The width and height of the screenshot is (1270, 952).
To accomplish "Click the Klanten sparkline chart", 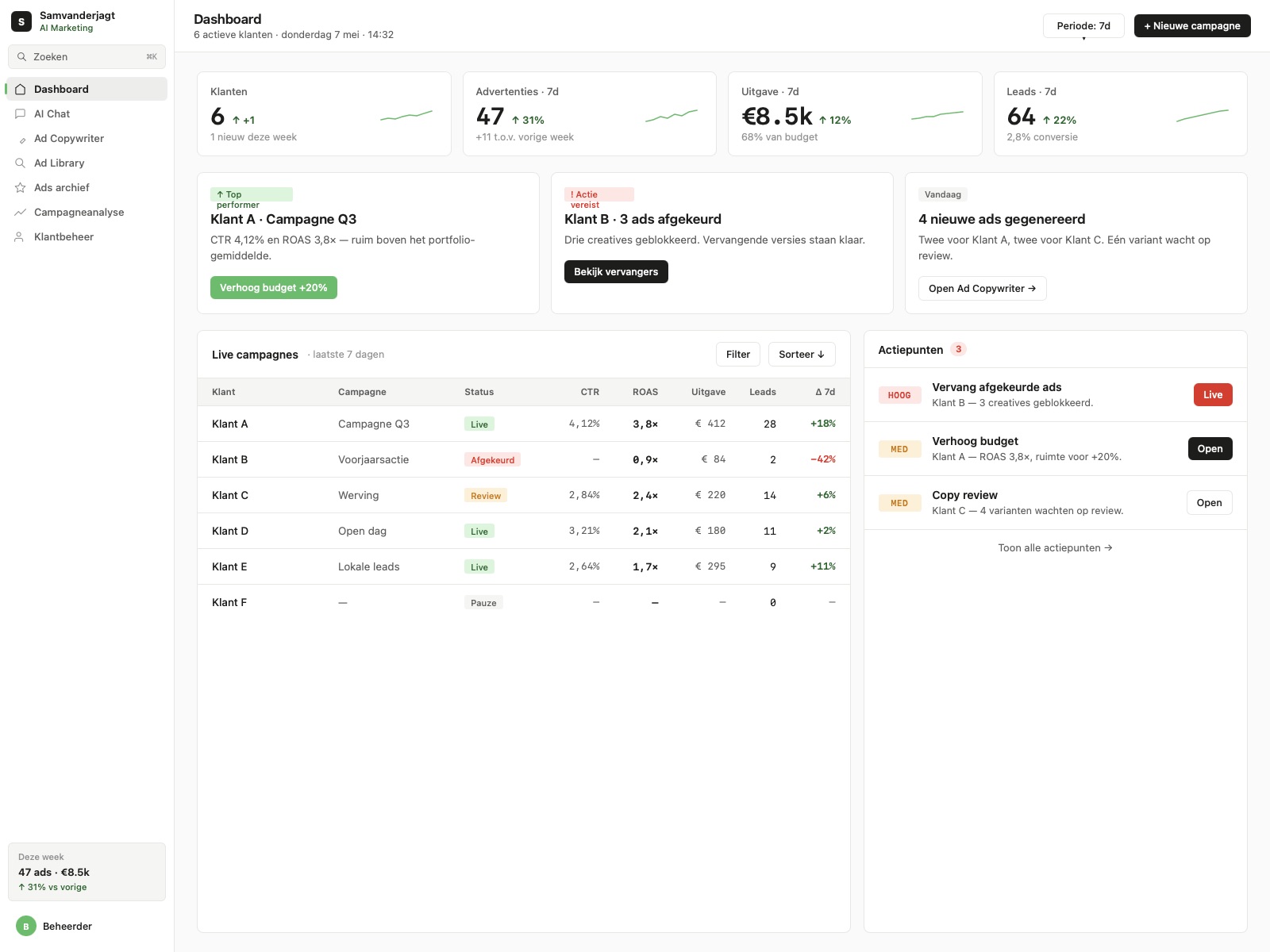I will (x=406, y=116).
